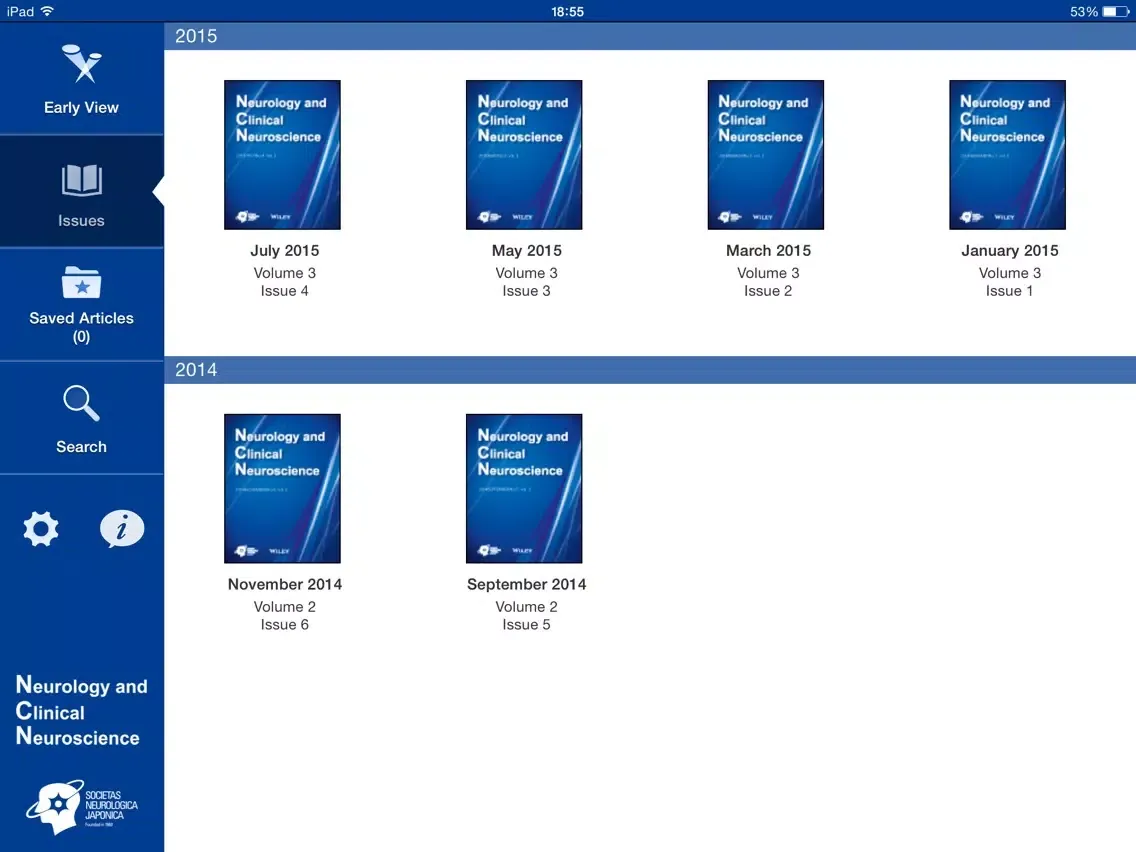The image size is (1136, 852).
Task: Tap the Societas Neurologica Japonica logo
Action: pos(82,807)
